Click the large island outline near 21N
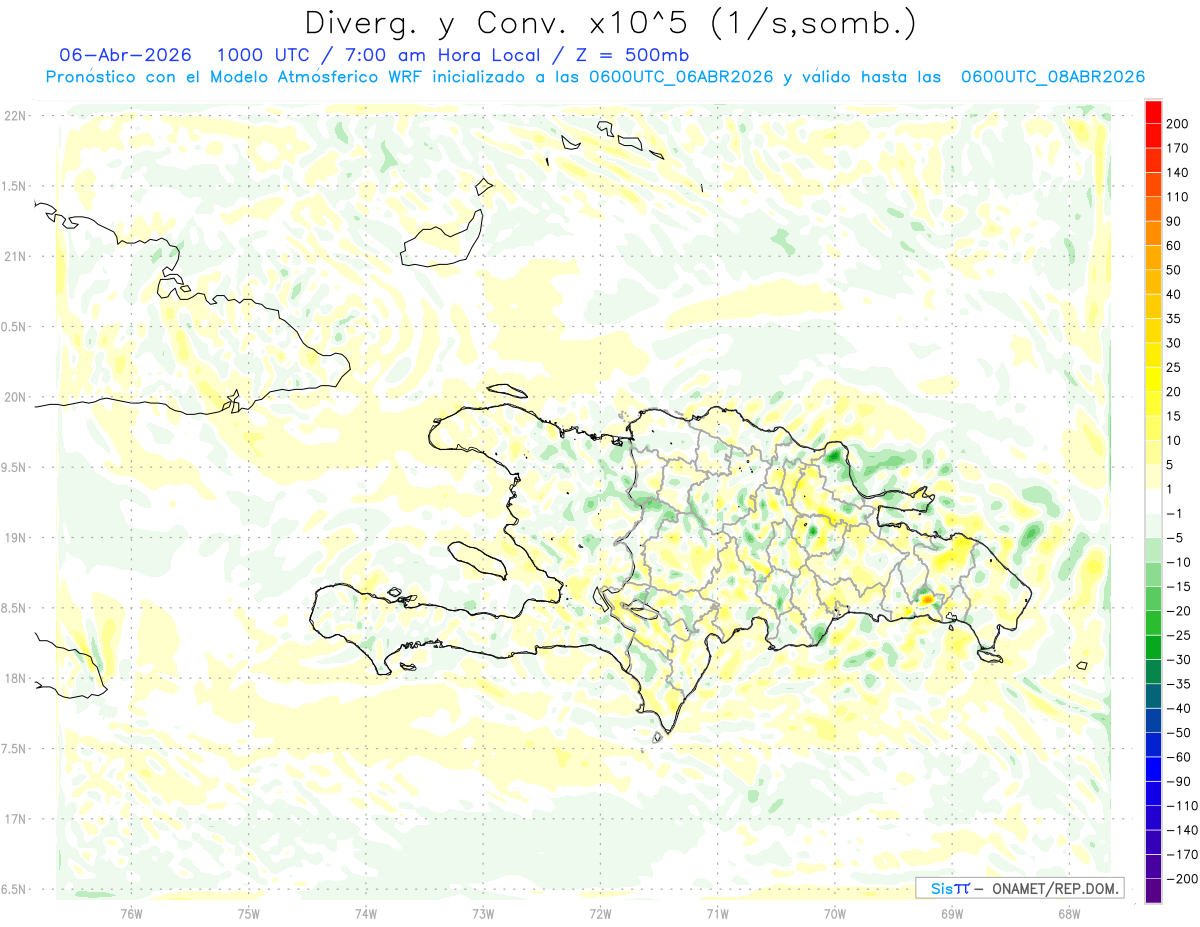This screenshot has width=1200, height=927. 440,240
